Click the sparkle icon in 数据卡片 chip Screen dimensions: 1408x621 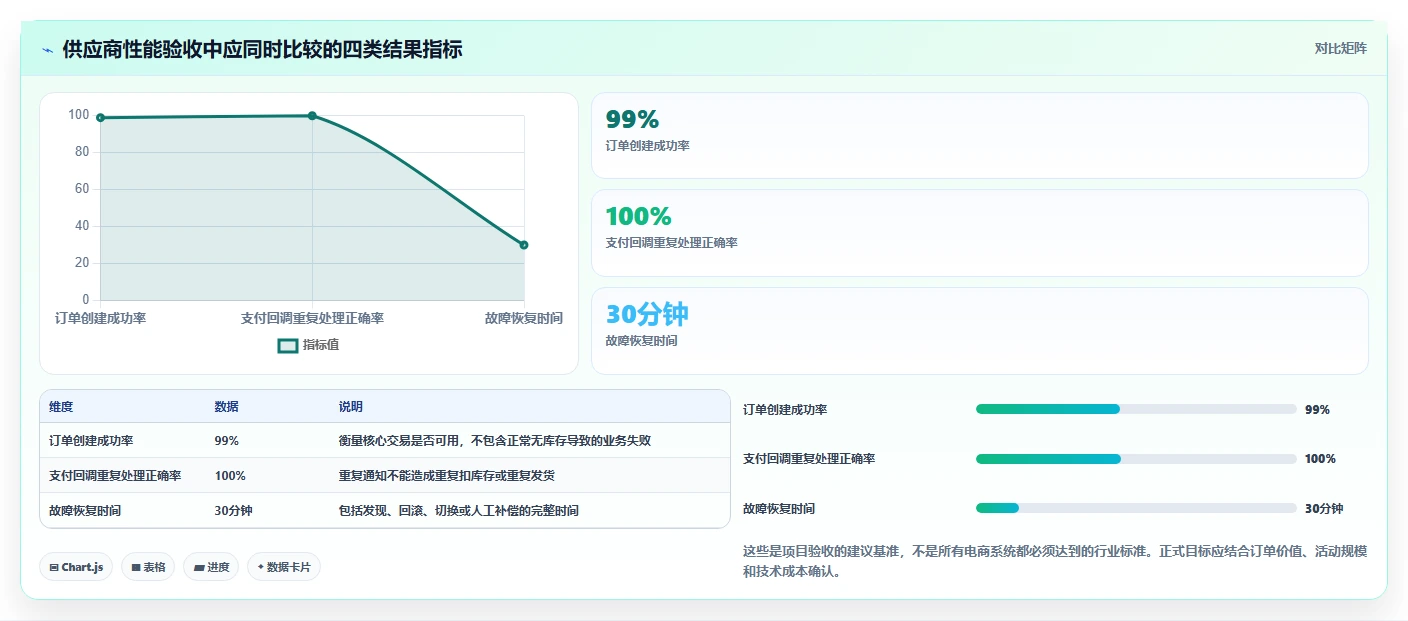pyautogui.click(x=261, y=567)
